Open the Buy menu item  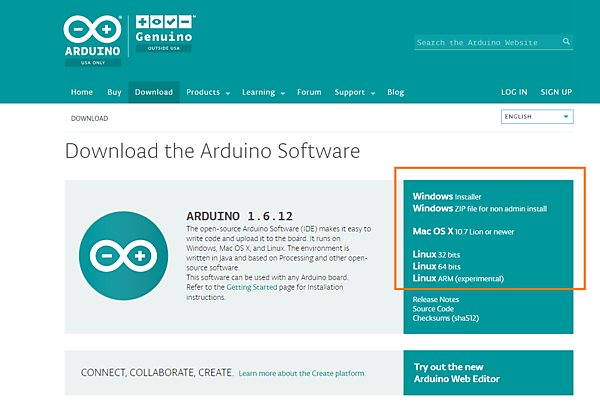point(114,92)
